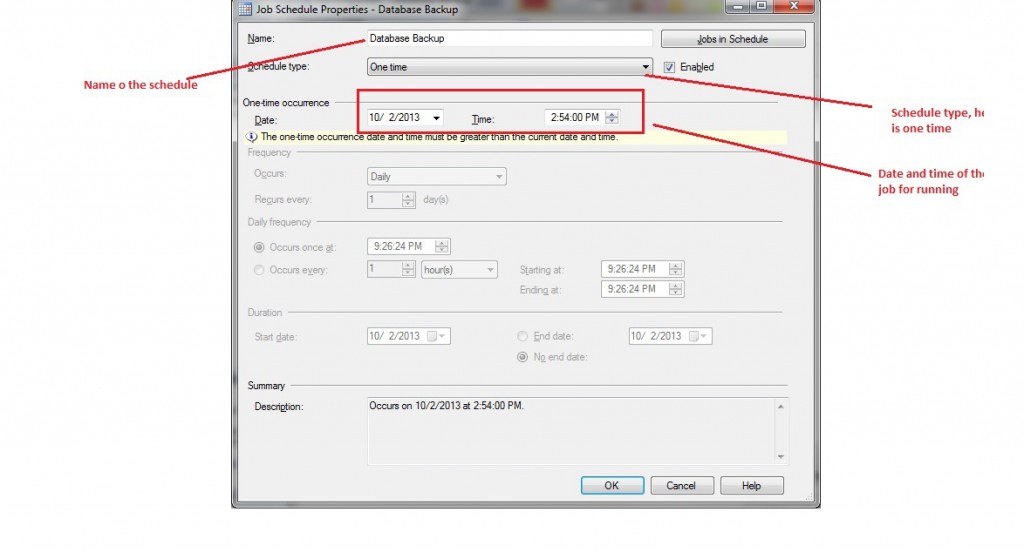
Task: Choose the No end date radio option
Action: point(522,357)
